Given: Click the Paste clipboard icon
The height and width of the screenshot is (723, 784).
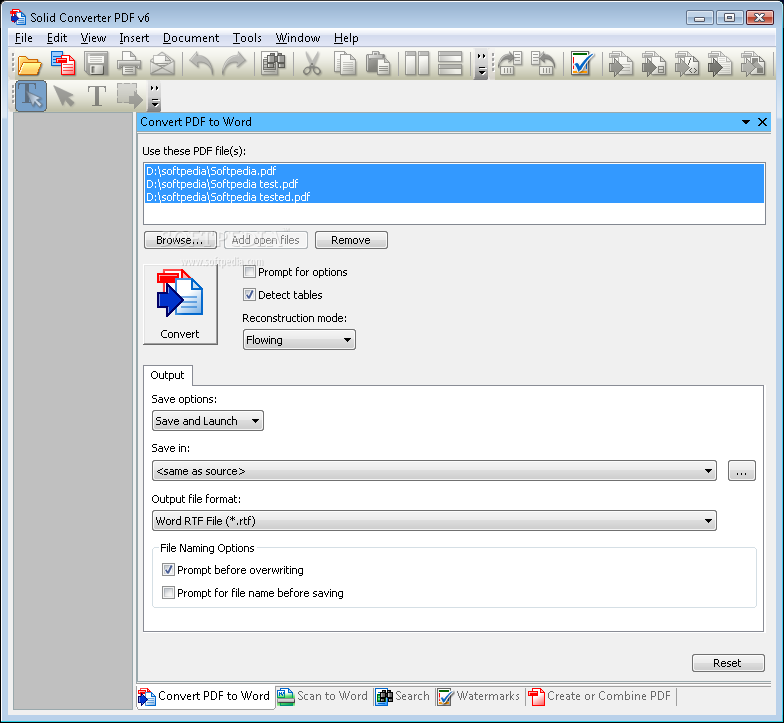Looking at the screenshot, I should 378,64.
